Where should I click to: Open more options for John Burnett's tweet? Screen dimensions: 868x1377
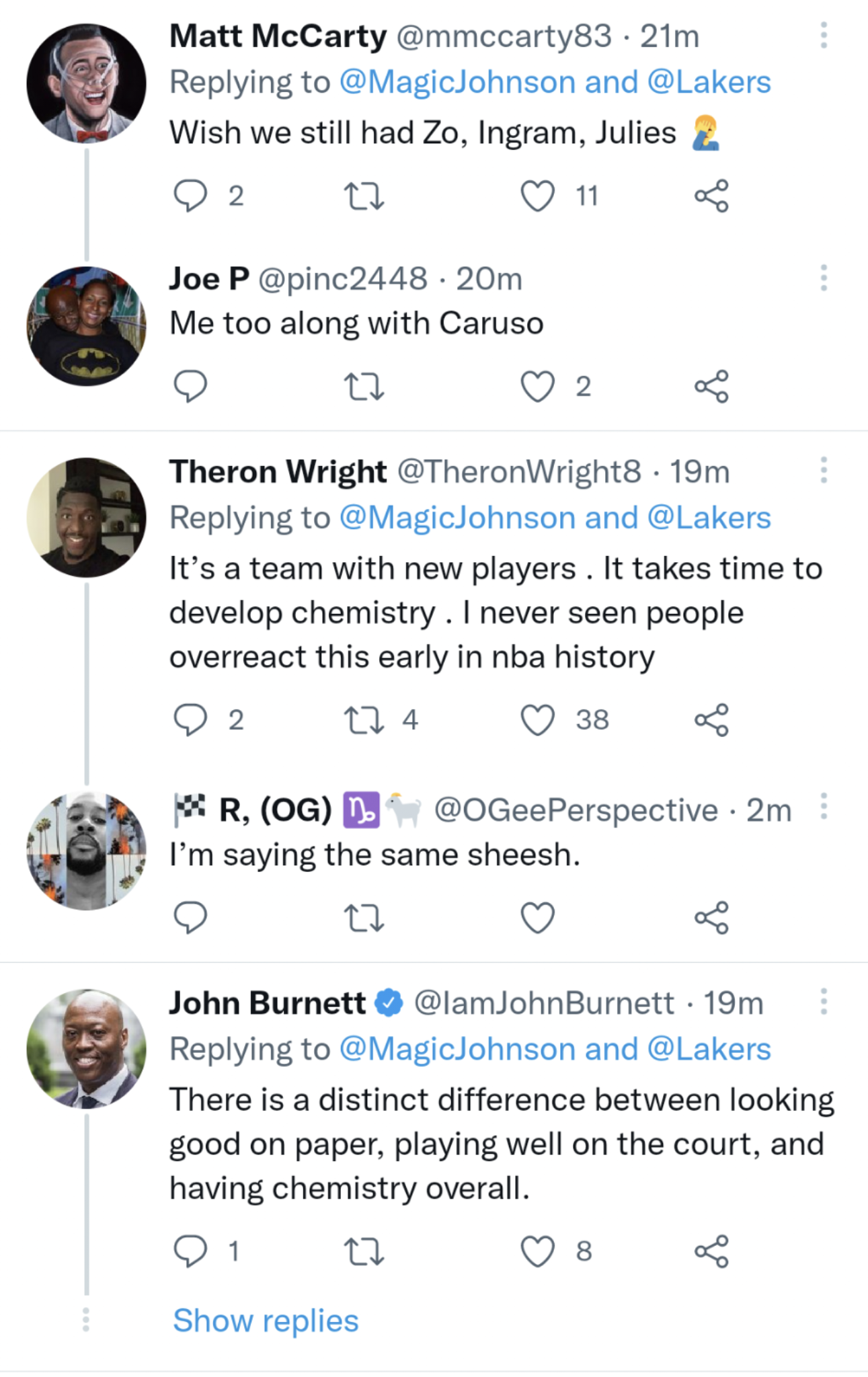pyautogui.click(x=823, y=1003)
